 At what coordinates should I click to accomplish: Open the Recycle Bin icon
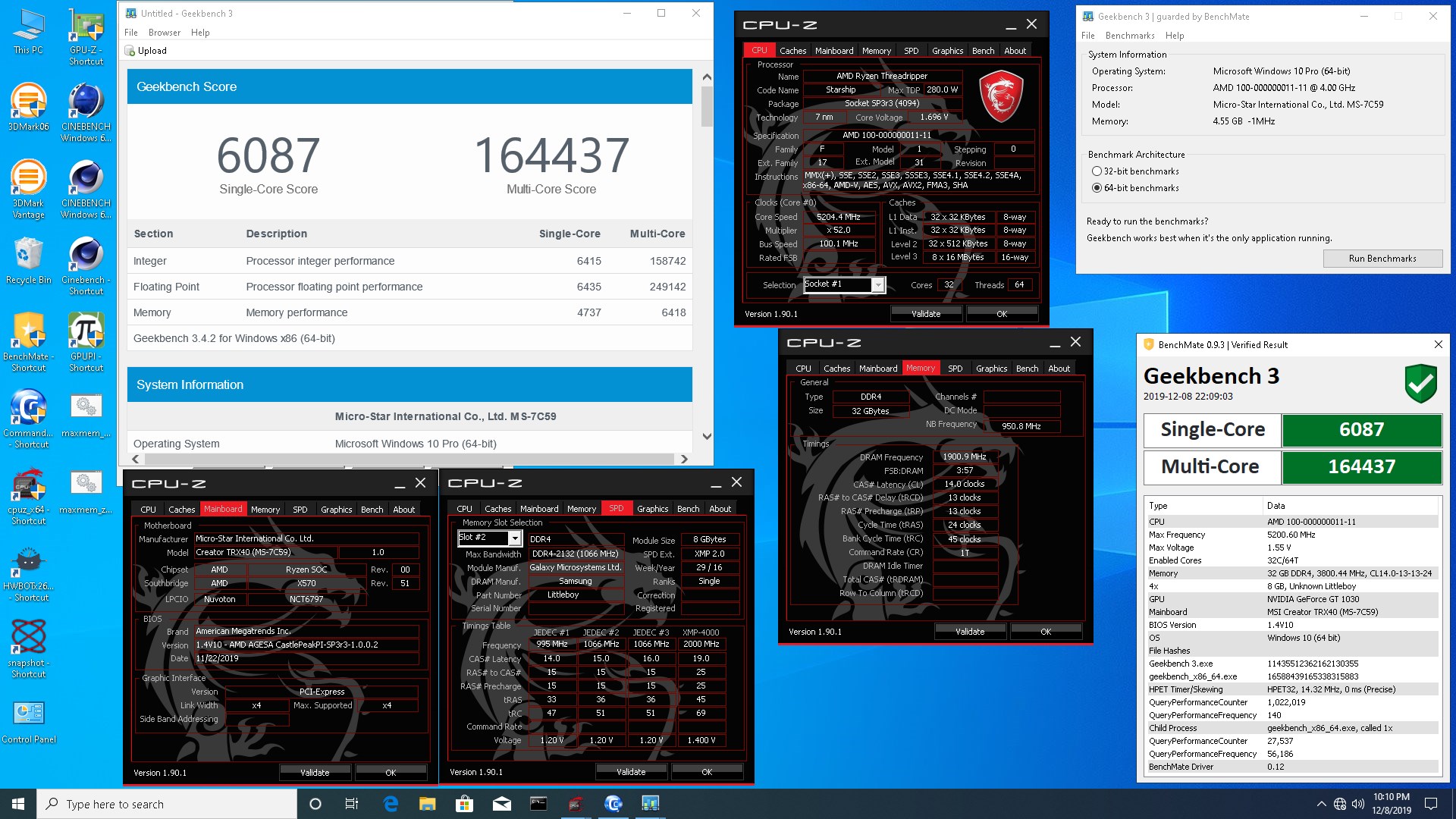pos(28,260)
